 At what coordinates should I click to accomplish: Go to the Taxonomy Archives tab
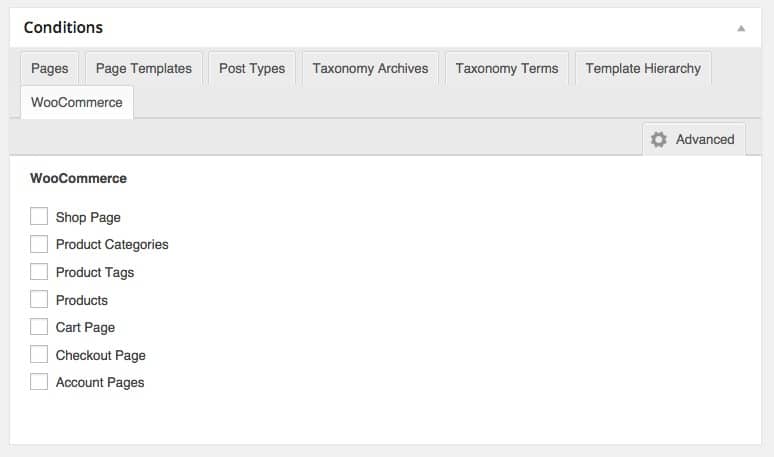click(x=370, y=69)
